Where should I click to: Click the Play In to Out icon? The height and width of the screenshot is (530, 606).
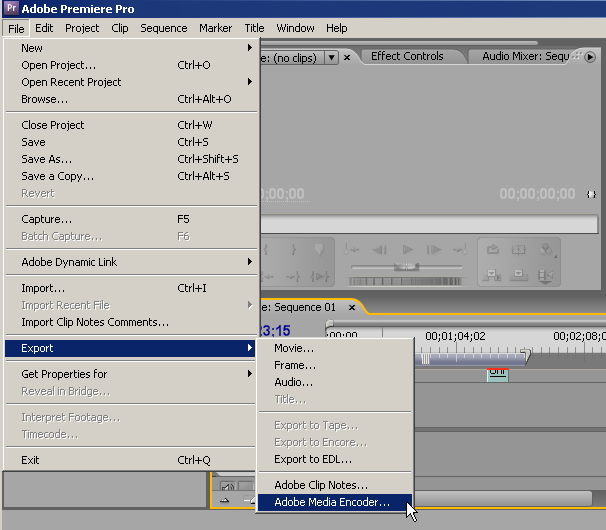point(320,276)
